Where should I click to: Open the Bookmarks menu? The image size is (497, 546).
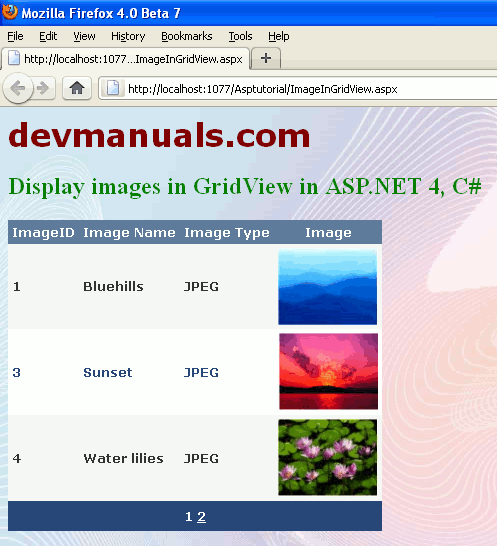[187, 36]
